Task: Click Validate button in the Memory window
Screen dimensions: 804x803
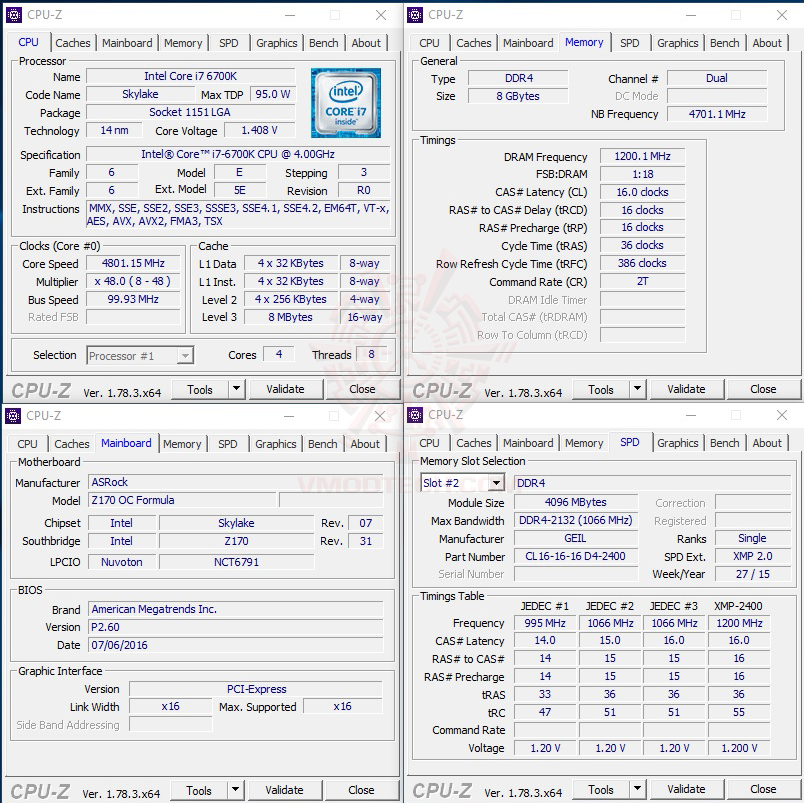Action: point(687,389)
